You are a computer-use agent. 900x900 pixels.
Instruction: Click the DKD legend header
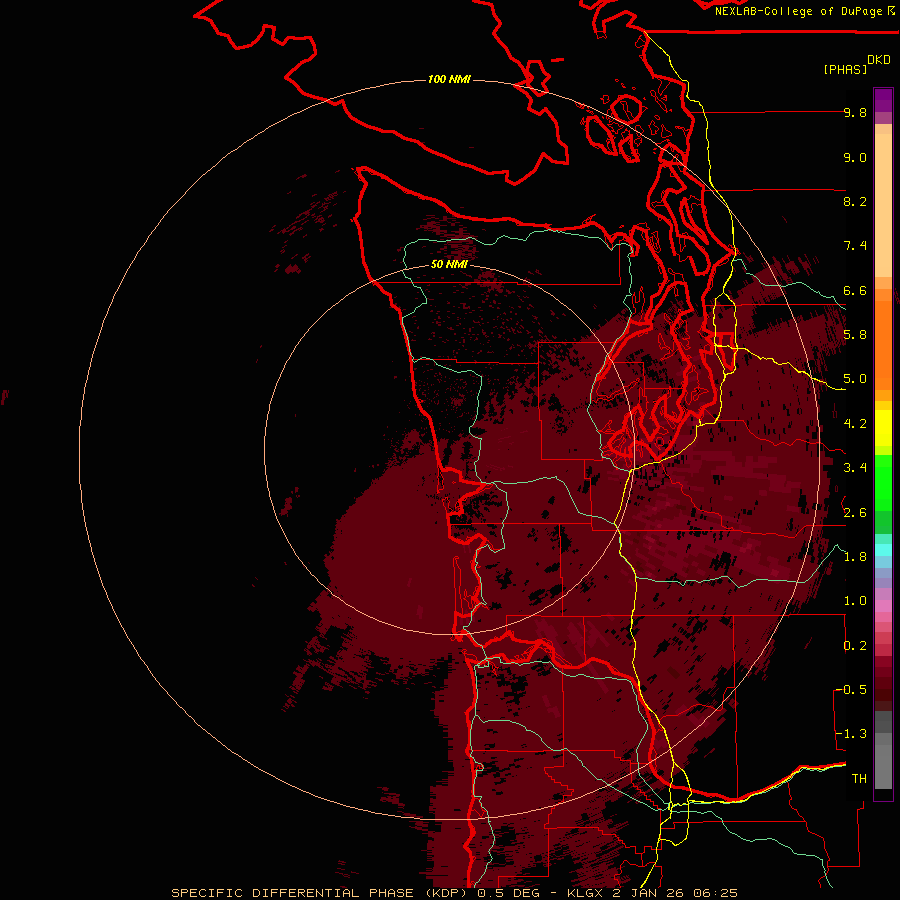pos(879,60)
